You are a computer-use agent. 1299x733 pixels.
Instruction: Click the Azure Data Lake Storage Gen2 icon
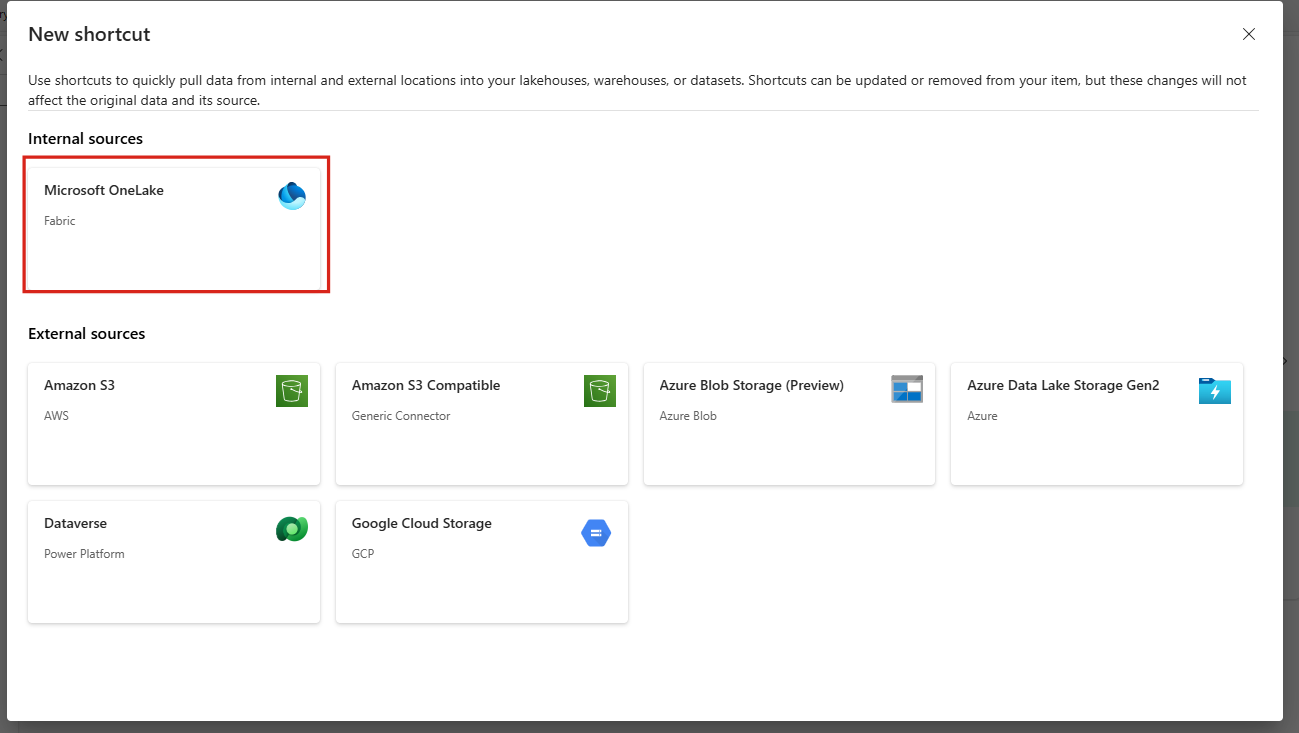1215,391
